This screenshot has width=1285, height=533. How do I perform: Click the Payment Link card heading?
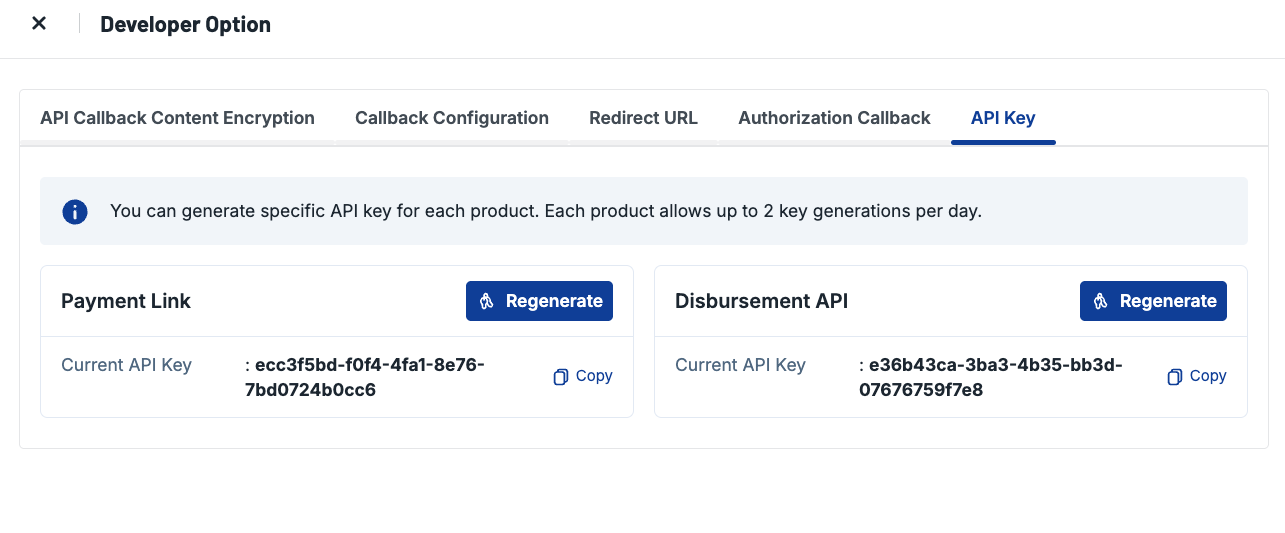pyautogui.click(x=126, y=301)
